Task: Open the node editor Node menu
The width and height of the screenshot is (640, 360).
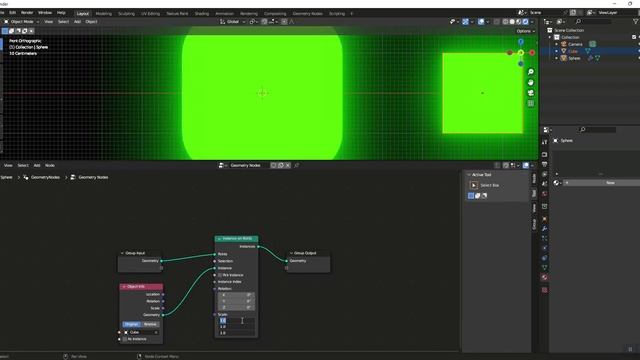Action: tap(50, 165)
